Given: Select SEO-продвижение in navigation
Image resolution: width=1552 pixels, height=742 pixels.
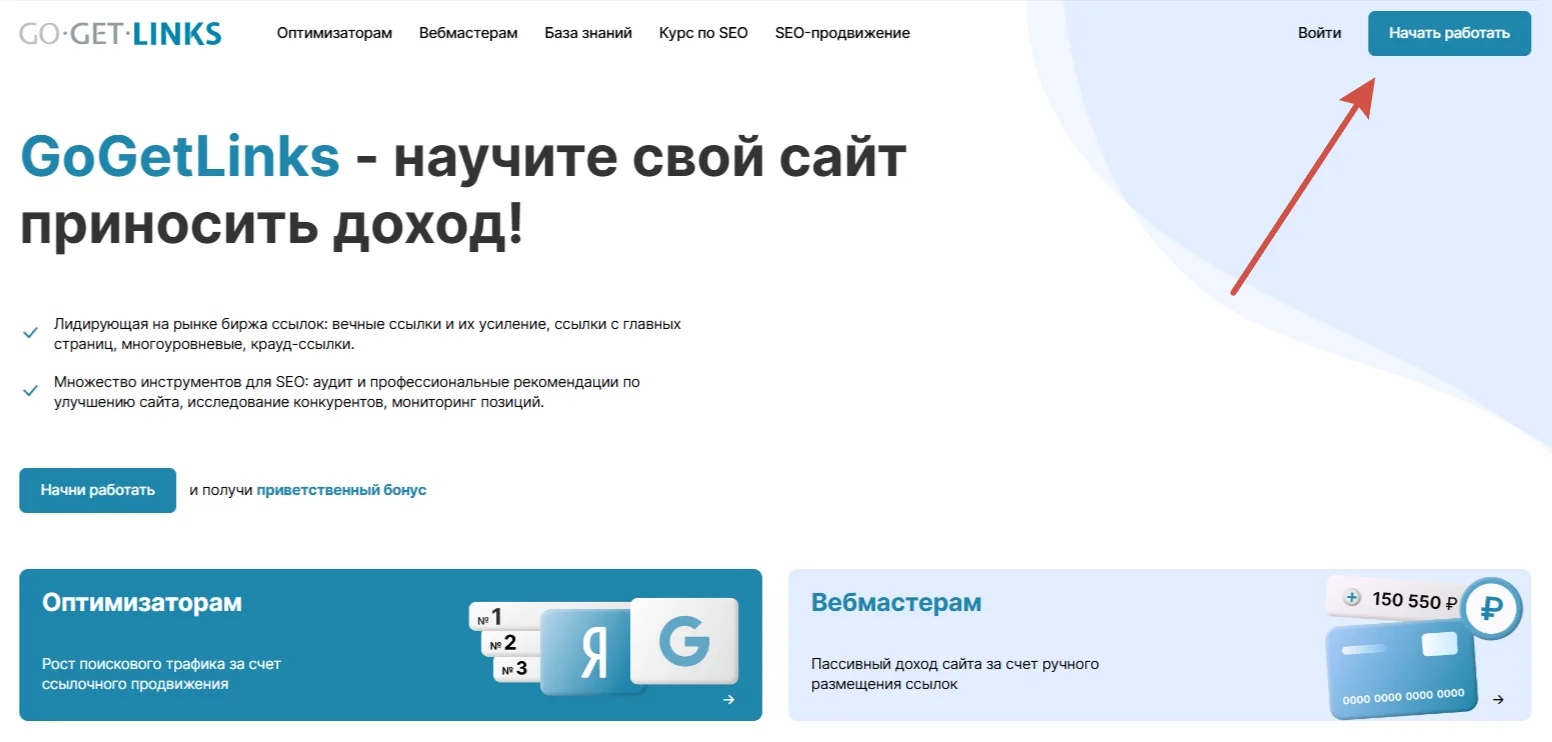Looking at the screenshot, I should (x=842, y=33).
